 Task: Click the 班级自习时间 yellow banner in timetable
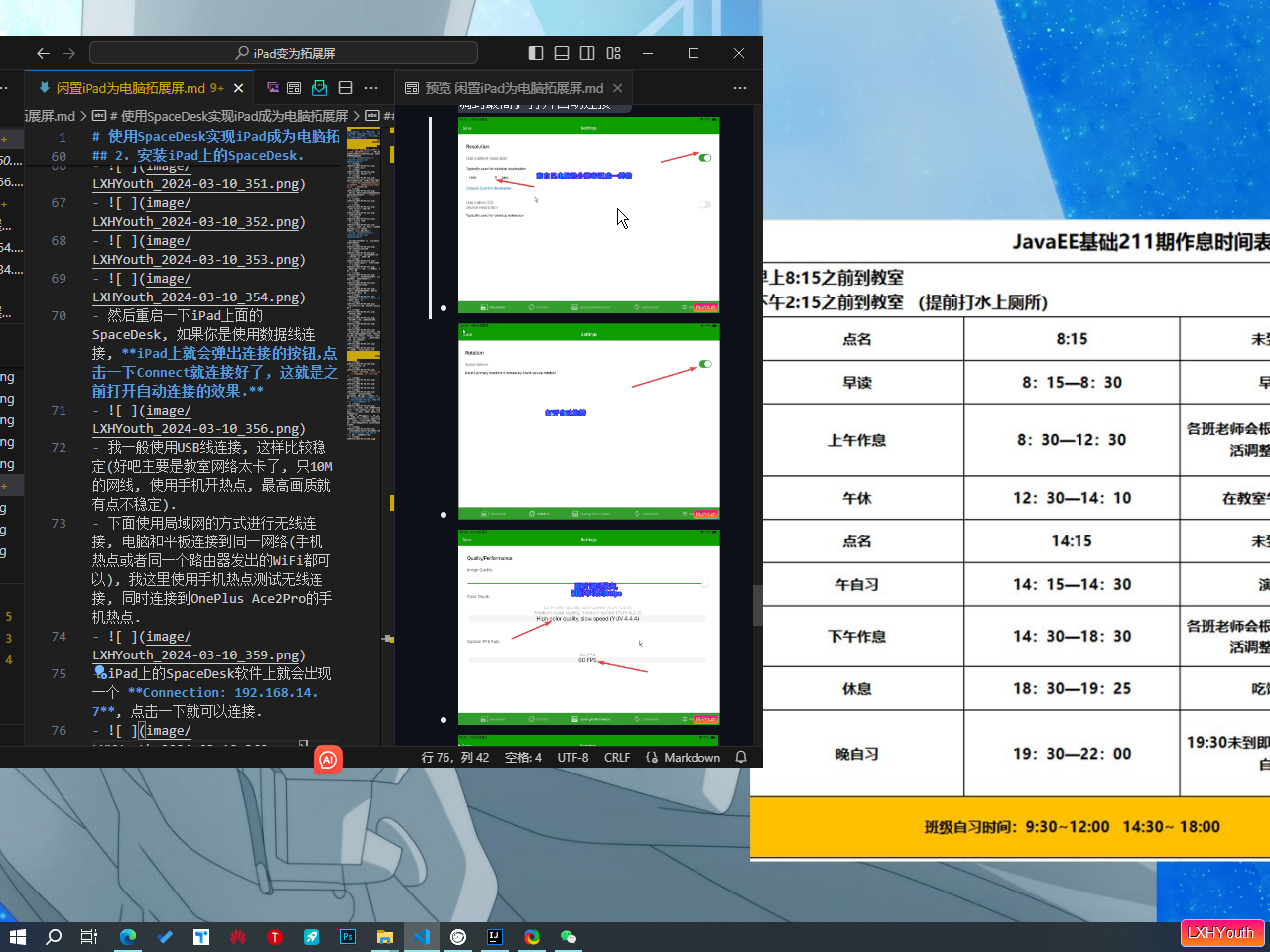click(x=1010, y=827)
